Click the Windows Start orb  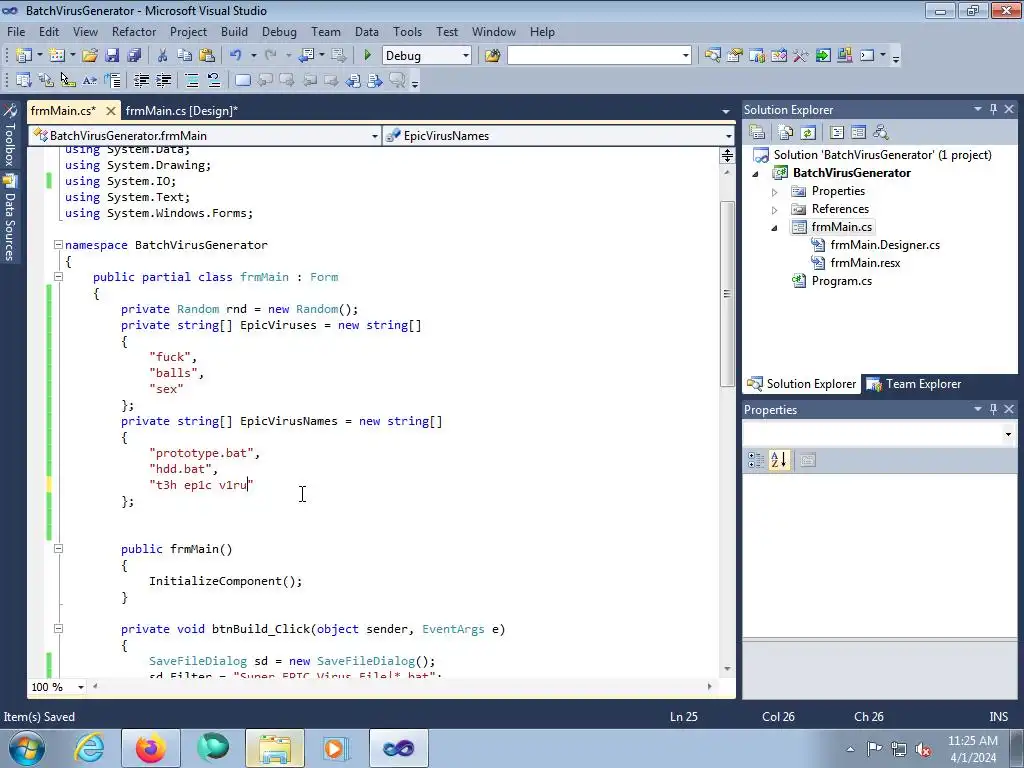(x=26, y=748)
